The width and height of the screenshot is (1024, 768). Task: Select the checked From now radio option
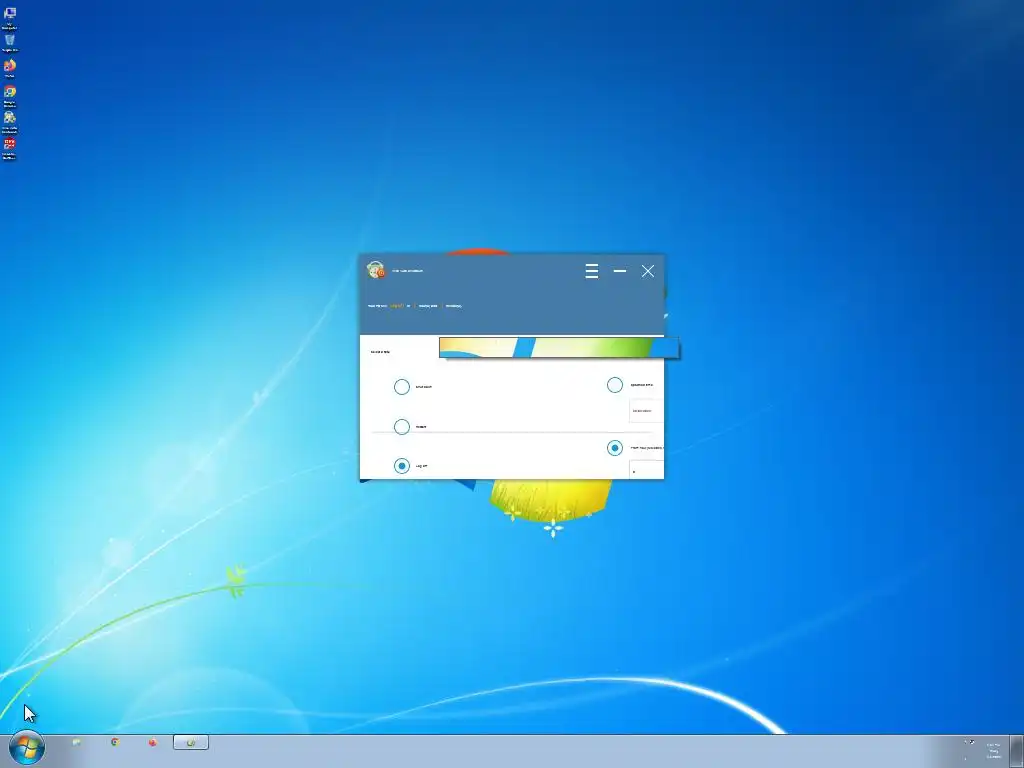[615, 448]
